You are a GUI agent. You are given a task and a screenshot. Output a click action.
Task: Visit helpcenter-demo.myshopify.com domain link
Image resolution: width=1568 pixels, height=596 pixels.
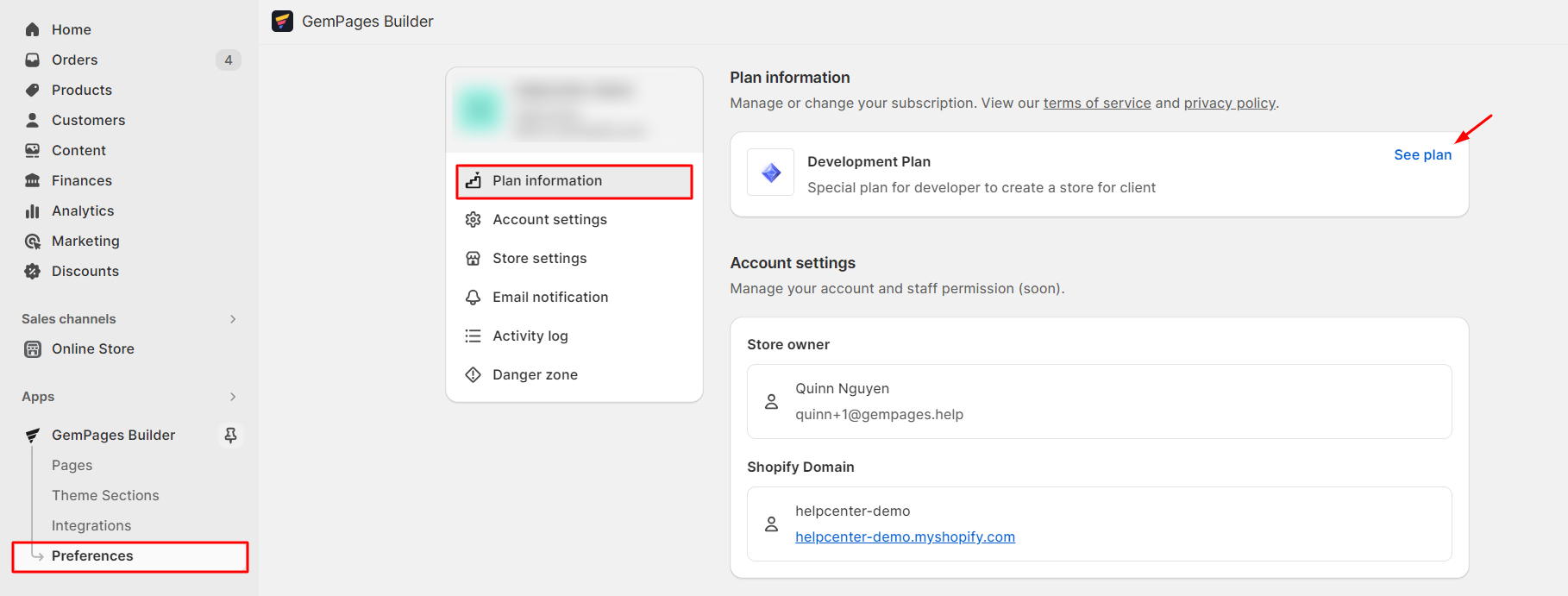click(x=905, y=536)
